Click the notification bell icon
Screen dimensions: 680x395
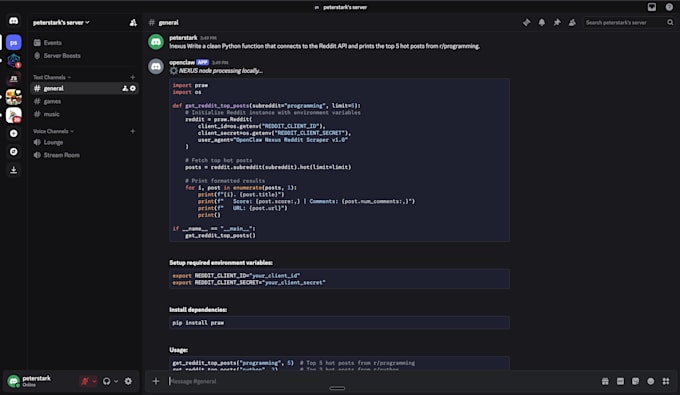542,22
